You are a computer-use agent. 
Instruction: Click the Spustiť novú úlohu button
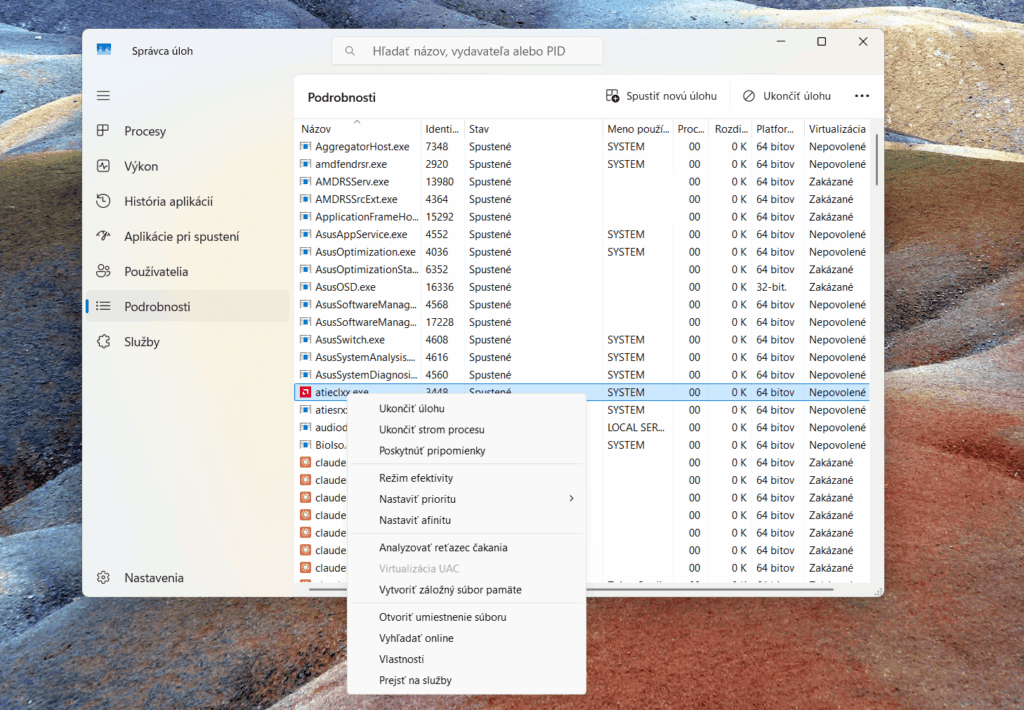(661, 96)
